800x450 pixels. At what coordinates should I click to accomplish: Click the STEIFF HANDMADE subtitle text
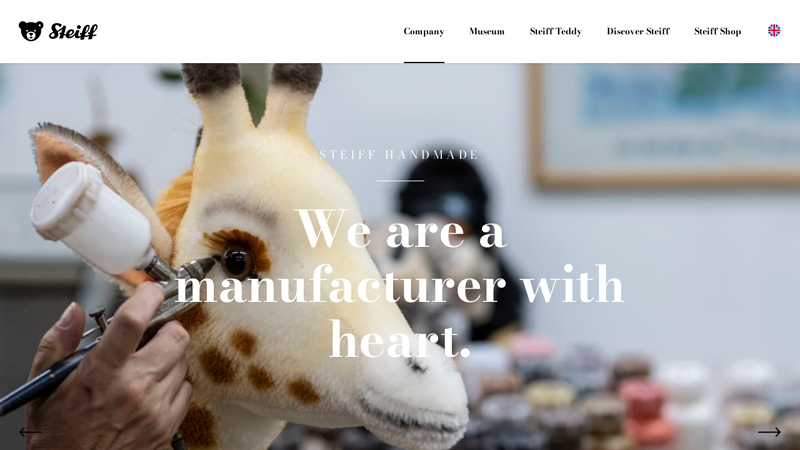[399, 155]
